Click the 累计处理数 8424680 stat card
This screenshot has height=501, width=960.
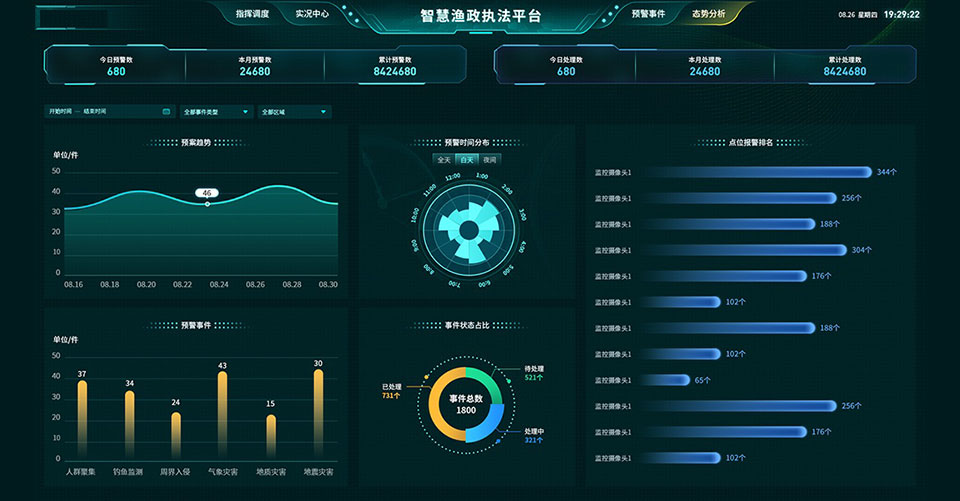844,66
